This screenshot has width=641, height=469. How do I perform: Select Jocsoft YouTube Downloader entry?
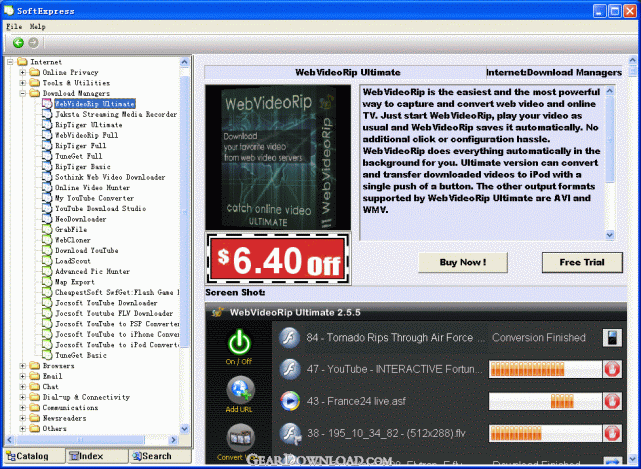point(106,303)
